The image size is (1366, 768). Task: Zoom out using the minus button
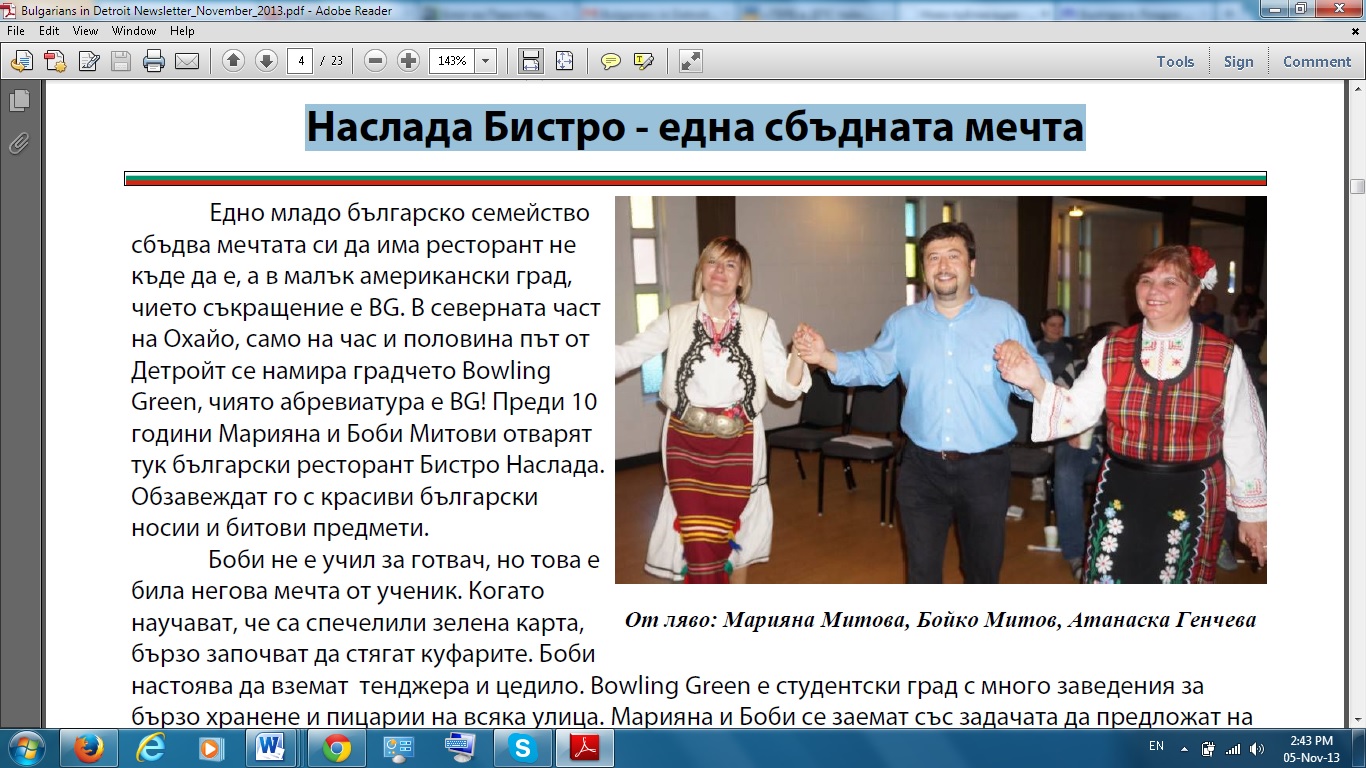pyautogui.click(x=376, y=61)
